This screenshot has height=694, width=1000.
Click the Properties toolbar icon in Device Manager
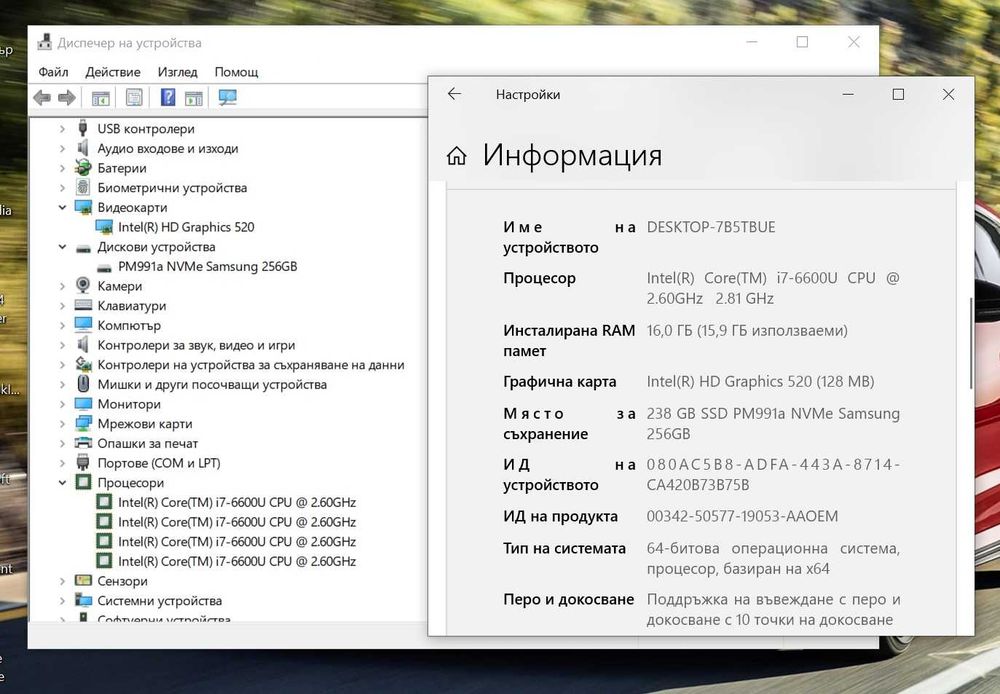tap(134, 98)
